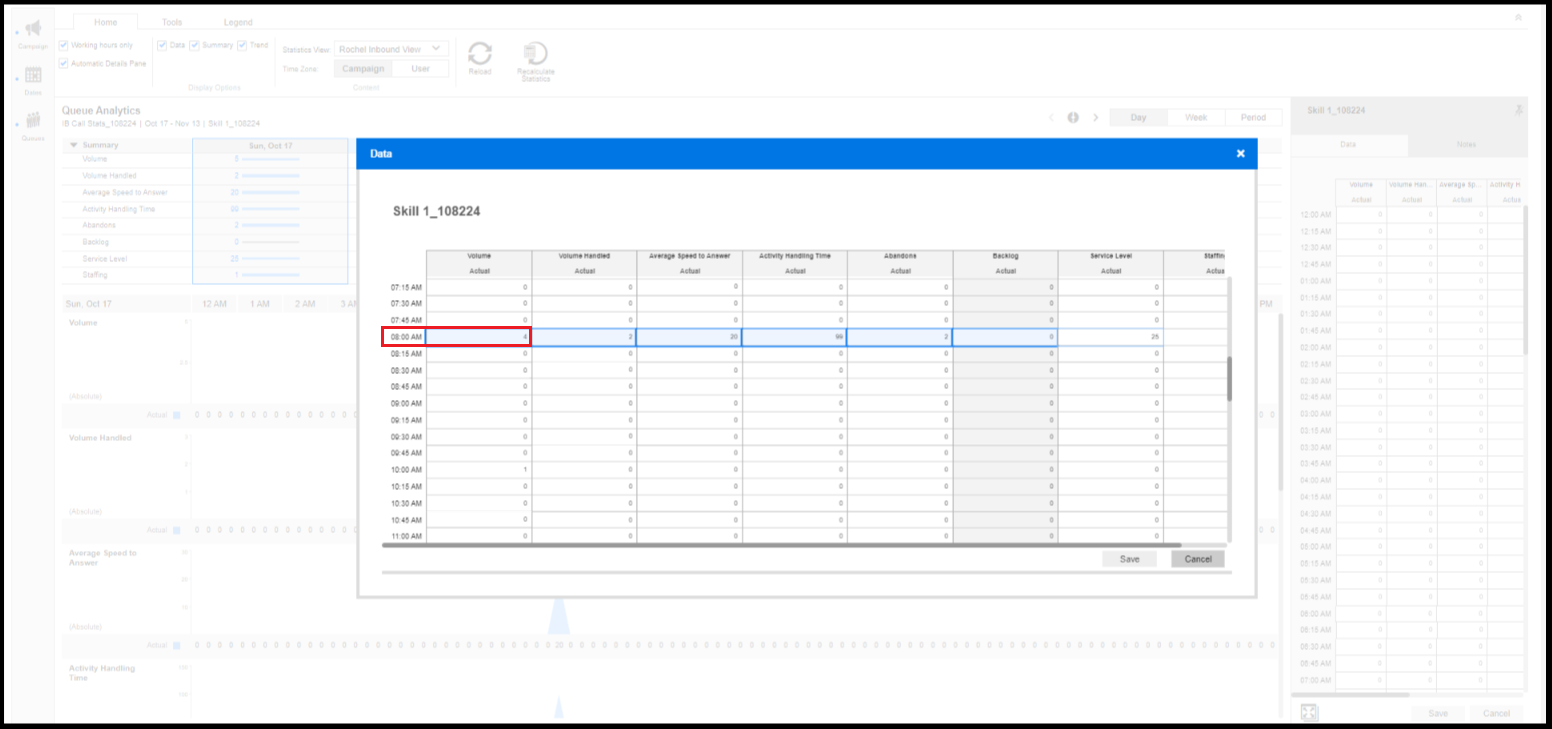This screenshot has height=729, width=1552.
Task: Click the Recalculate Statistics icon
Action: pyautogui.click(x=536, y=54)
